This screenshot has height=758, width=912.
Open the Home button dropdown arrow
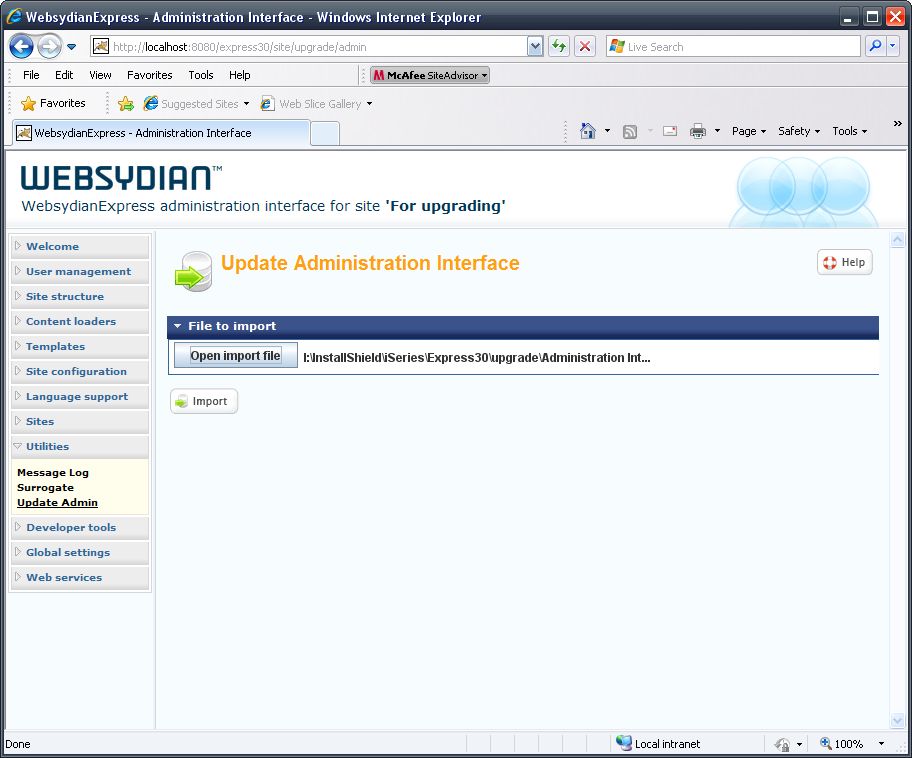[x=607, y=131]
